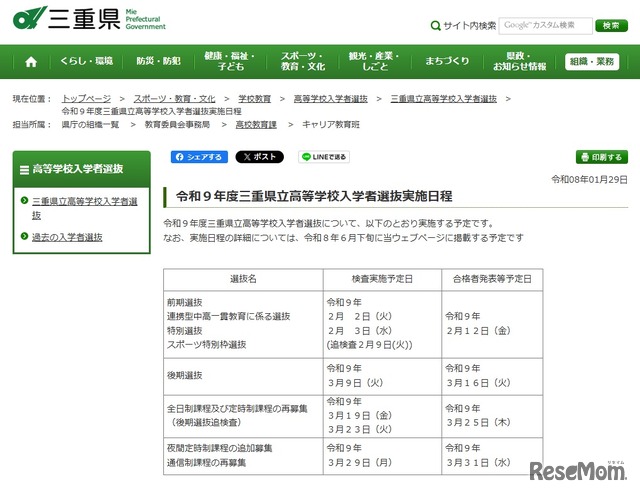The height and width of the screenshot is (494, 640).
Task: Open スポーツ・教育・文化 menu
Action: click(x=302, y=61)
